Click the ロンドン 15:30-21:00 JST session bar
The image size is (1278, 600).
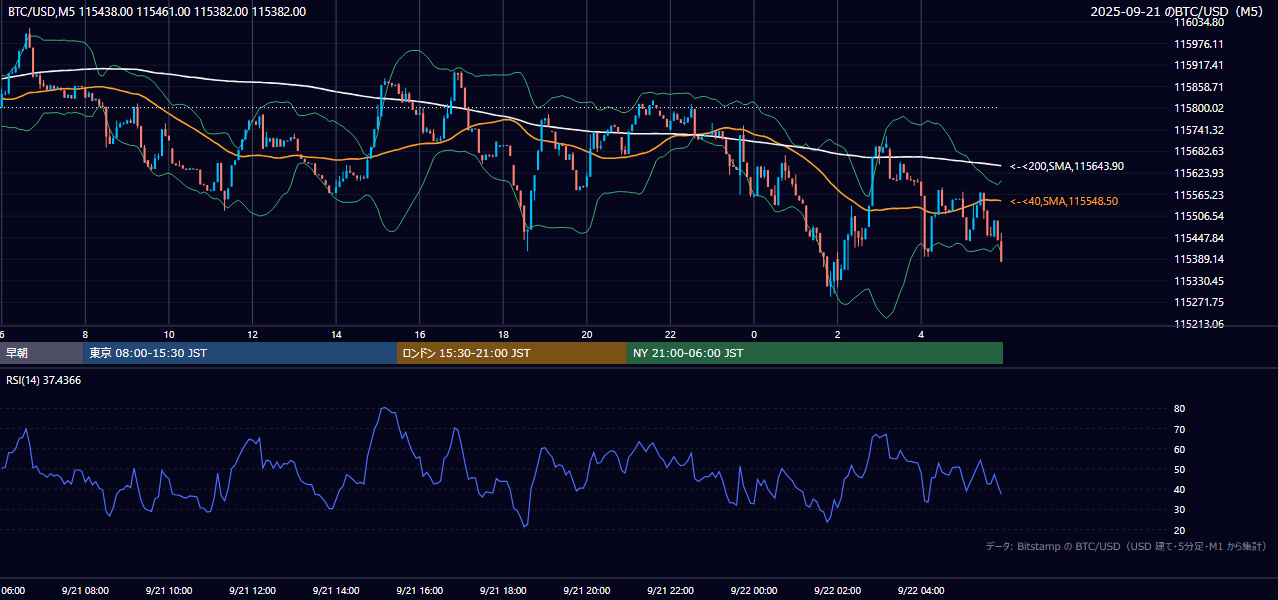512,353
